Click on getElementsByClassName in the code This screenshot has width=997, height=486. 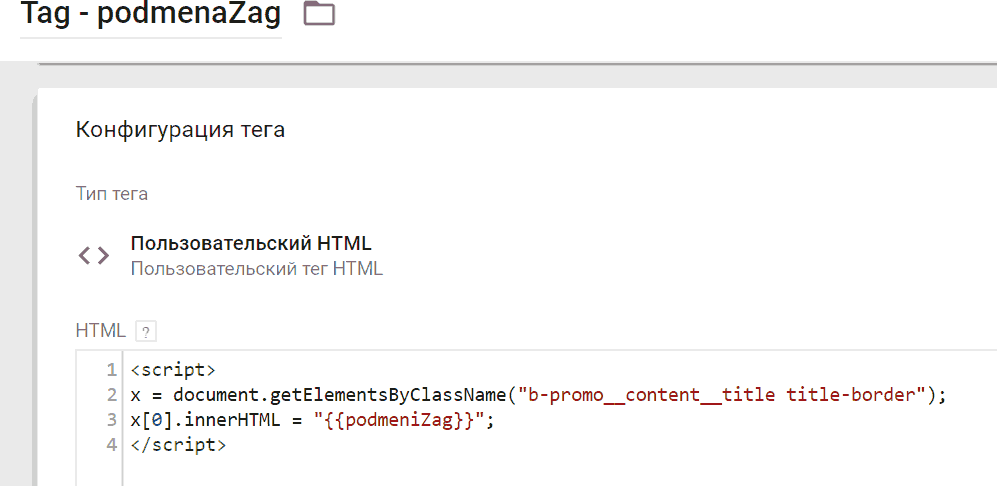(x=389, y=395)
